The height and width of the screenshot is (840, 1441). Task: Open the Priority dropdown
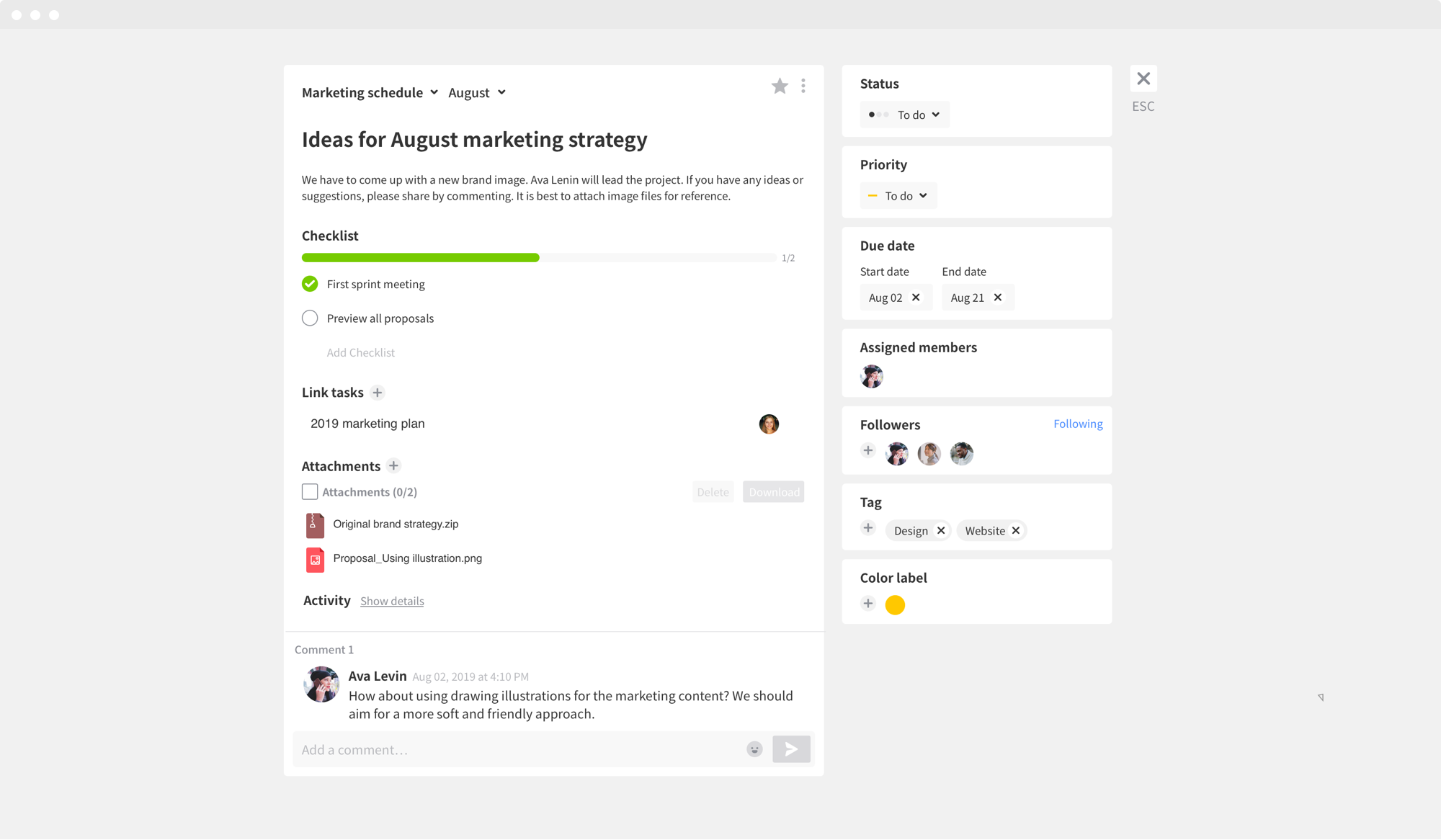(898, 196)
